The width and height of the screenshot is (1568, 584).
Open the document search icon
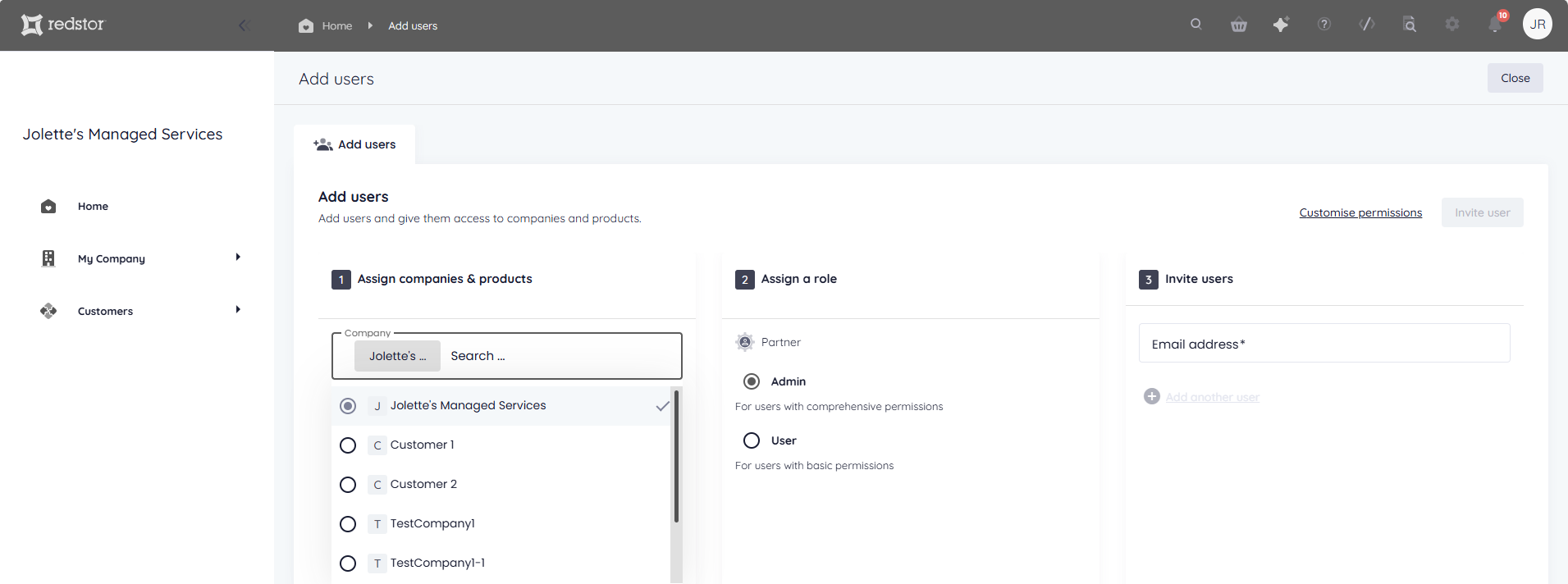pyautogui.click(x=1410, y=25)
